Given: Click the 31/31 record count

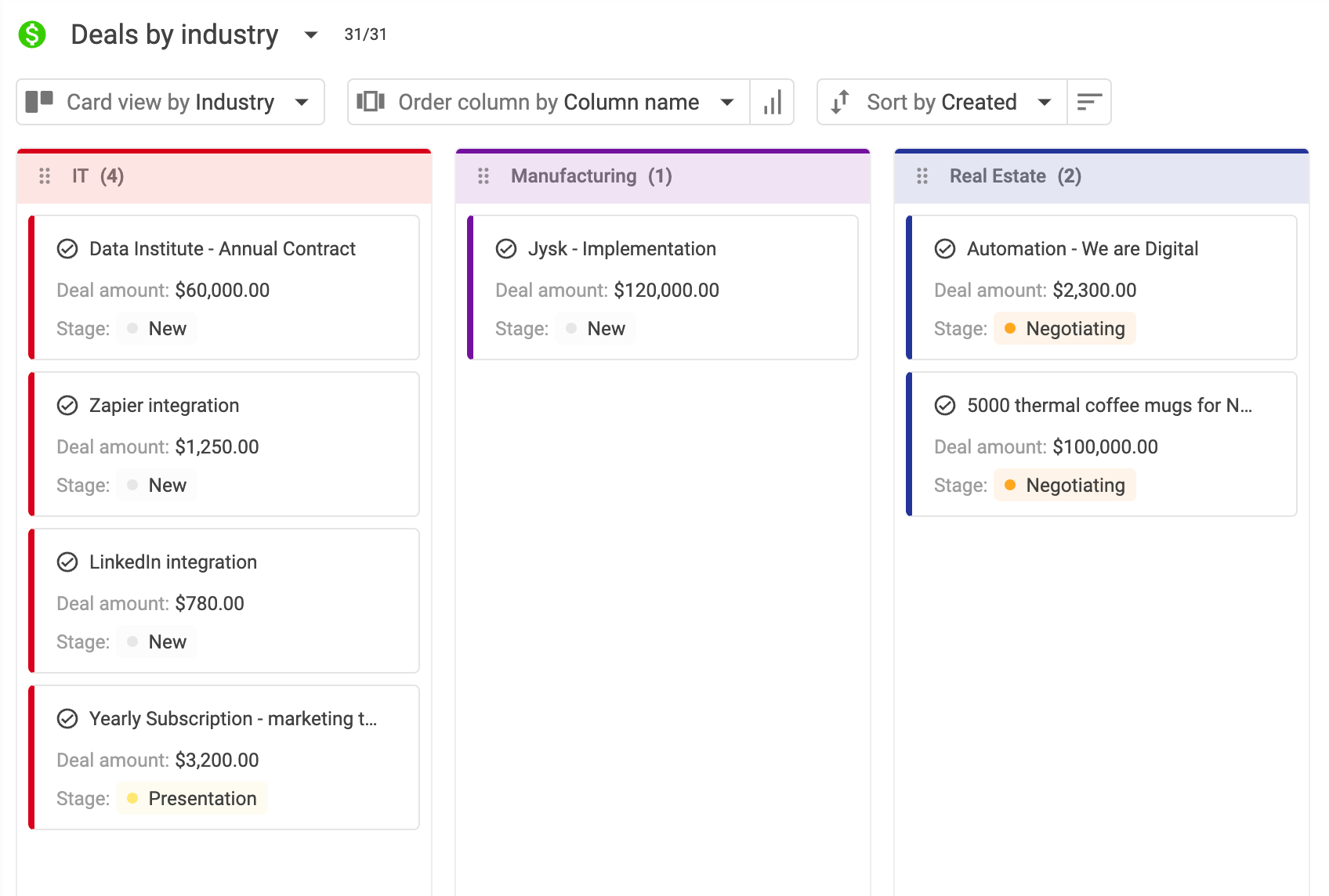Looking at the screenshot, I should coord(366,34).
